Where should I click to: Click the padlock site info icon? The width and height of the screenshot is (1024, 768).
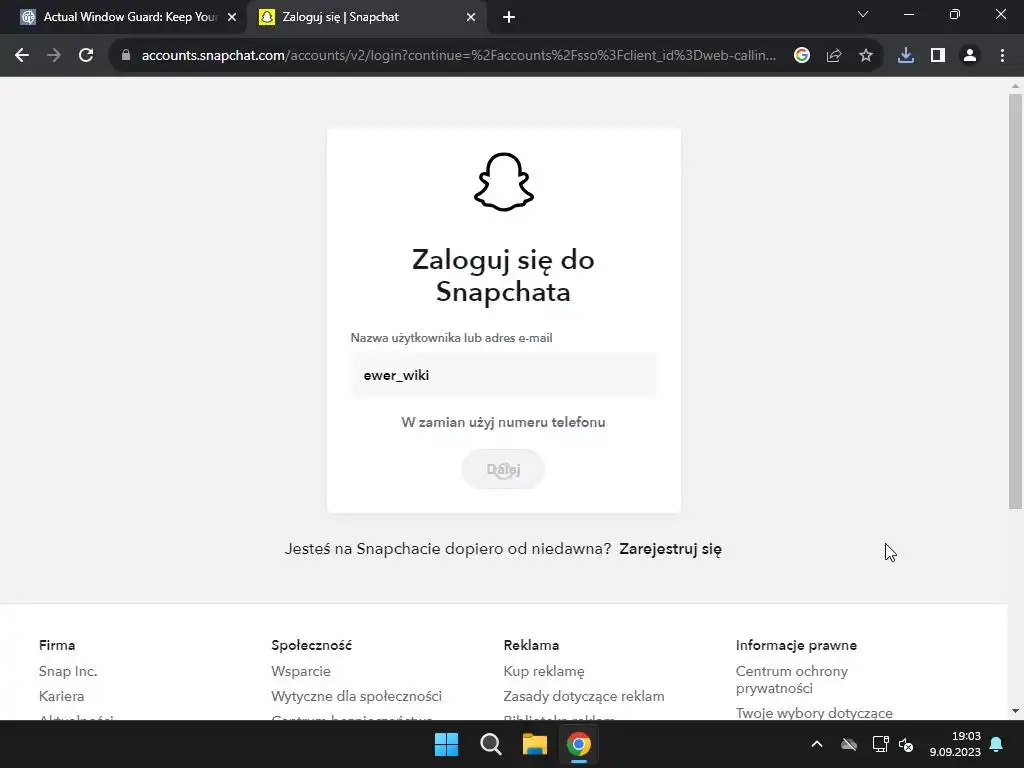coord(126,56)
